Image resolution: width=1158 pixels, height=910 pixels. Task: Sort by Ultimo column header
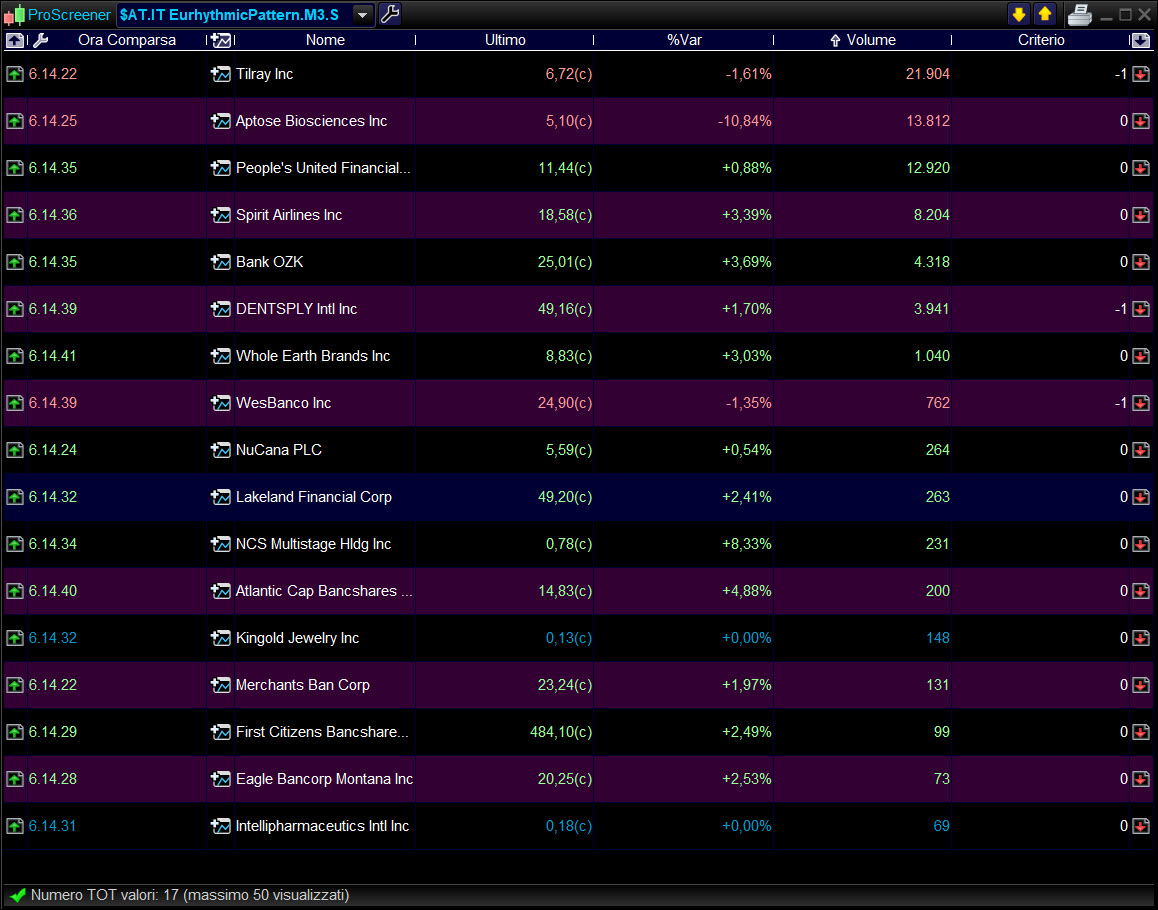(x=505, y=40)
